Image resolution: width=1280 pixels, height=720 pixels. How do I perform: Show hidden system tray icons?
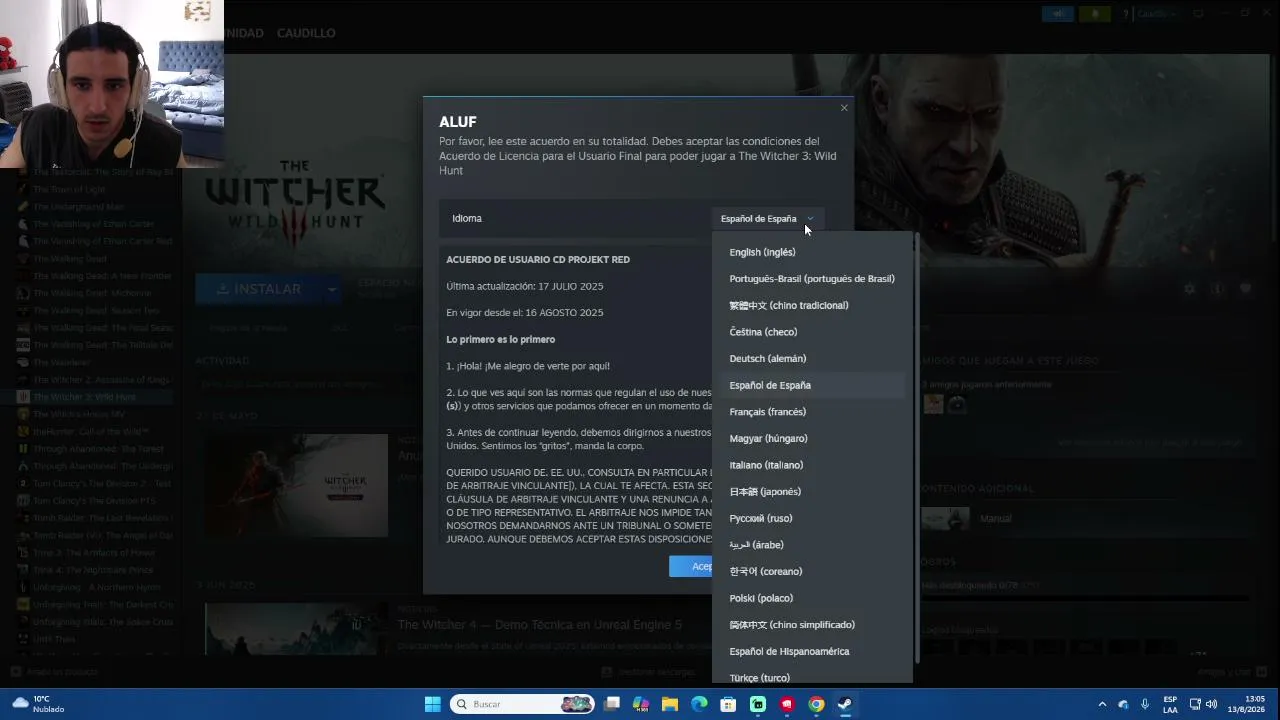(x=1102, y=704)
